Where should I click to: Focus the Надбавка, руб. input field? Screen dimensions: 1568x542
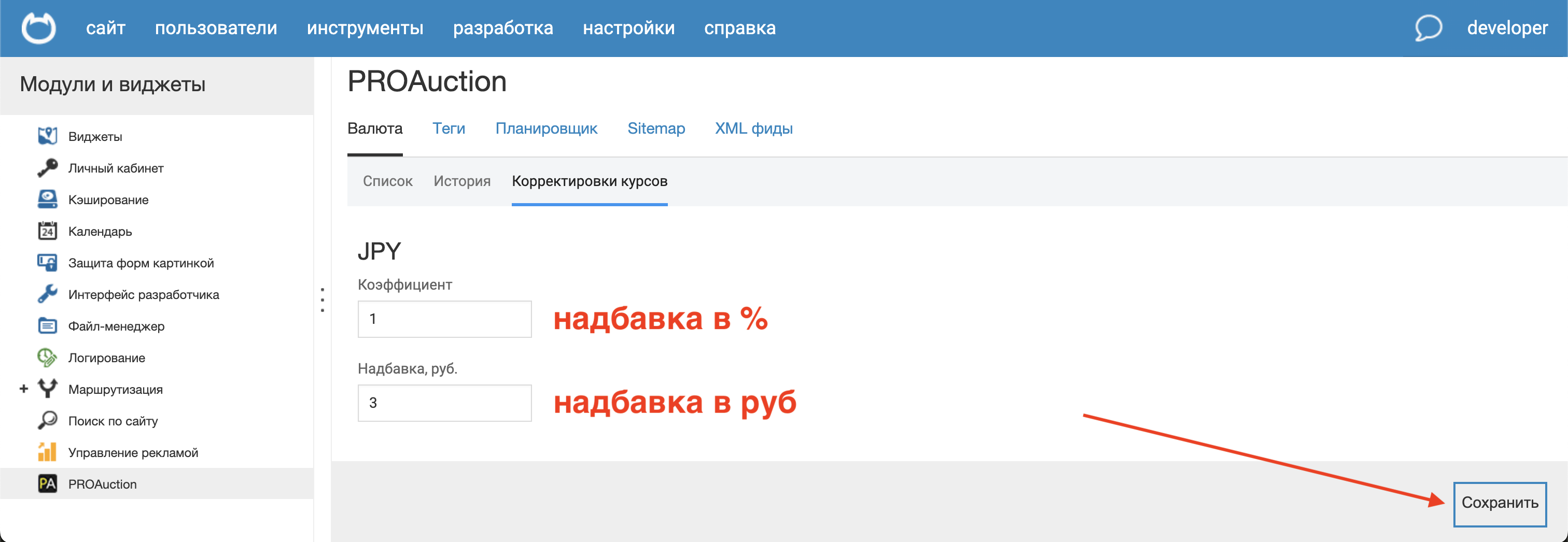coord(444,403)
